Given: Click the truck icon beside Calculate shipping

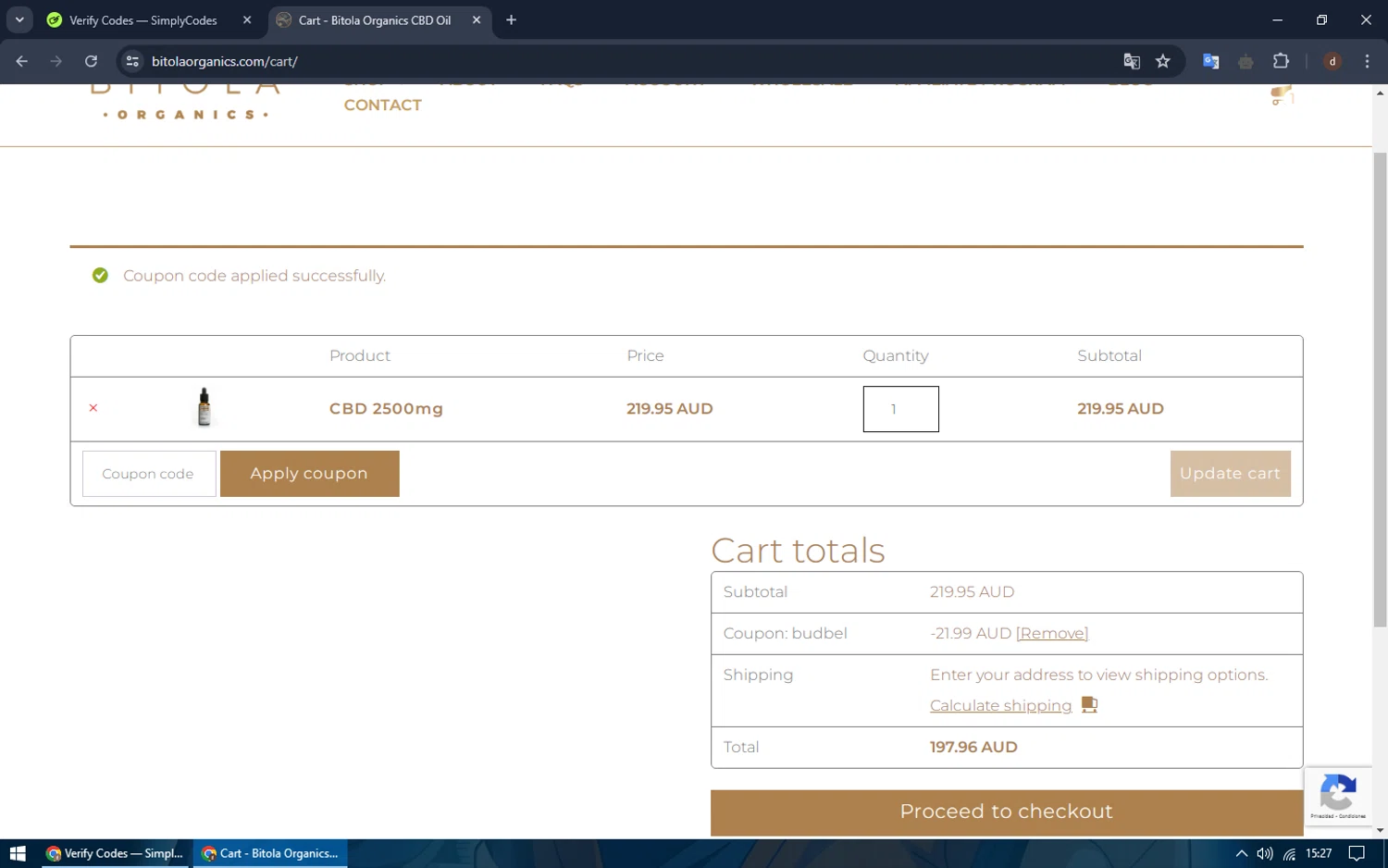Looking at the screenshot, I should tap(1089, 705).
